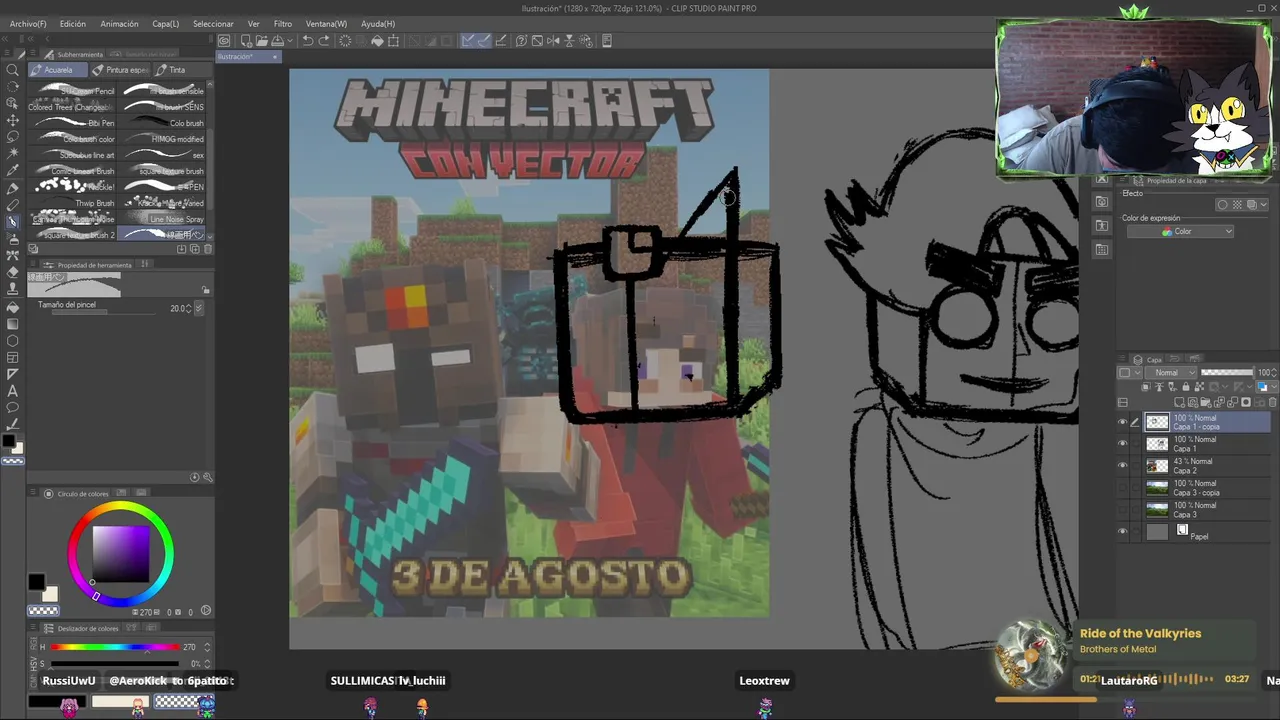The height and width of the screenshot is (720, 1280).
Task: Toggle snap to special ruler in command bar
Action: 484,41
